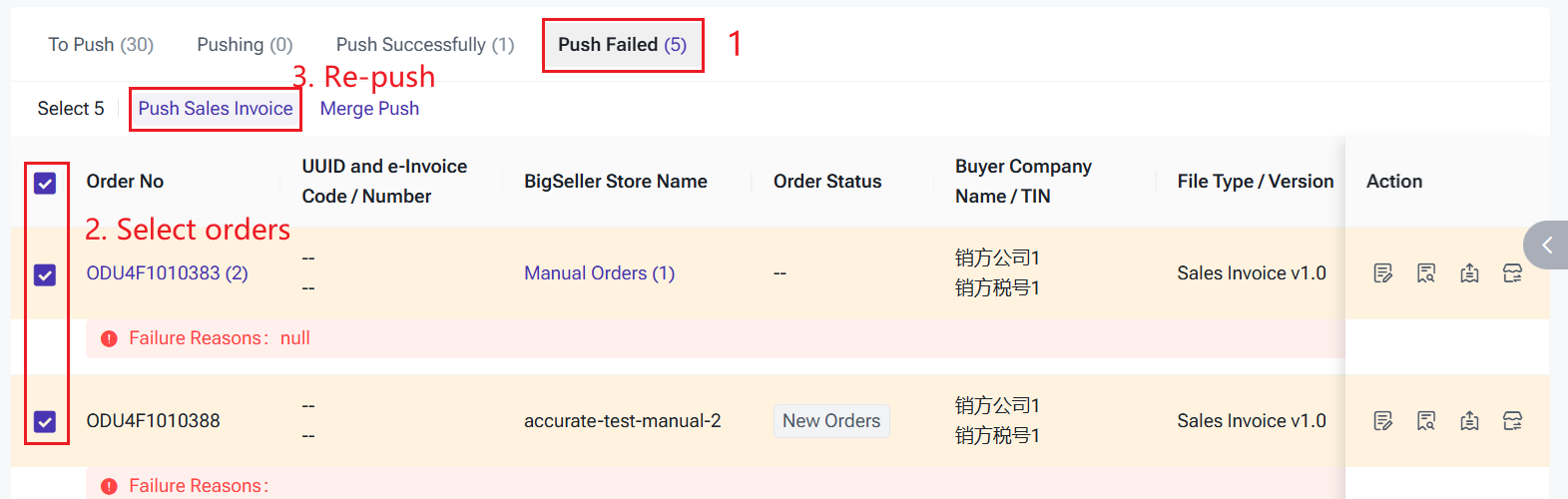The height and width of the screenshot is (499, 1568).
Task: Toggle the select-all checkbox in table header
Action: point(45,183)
